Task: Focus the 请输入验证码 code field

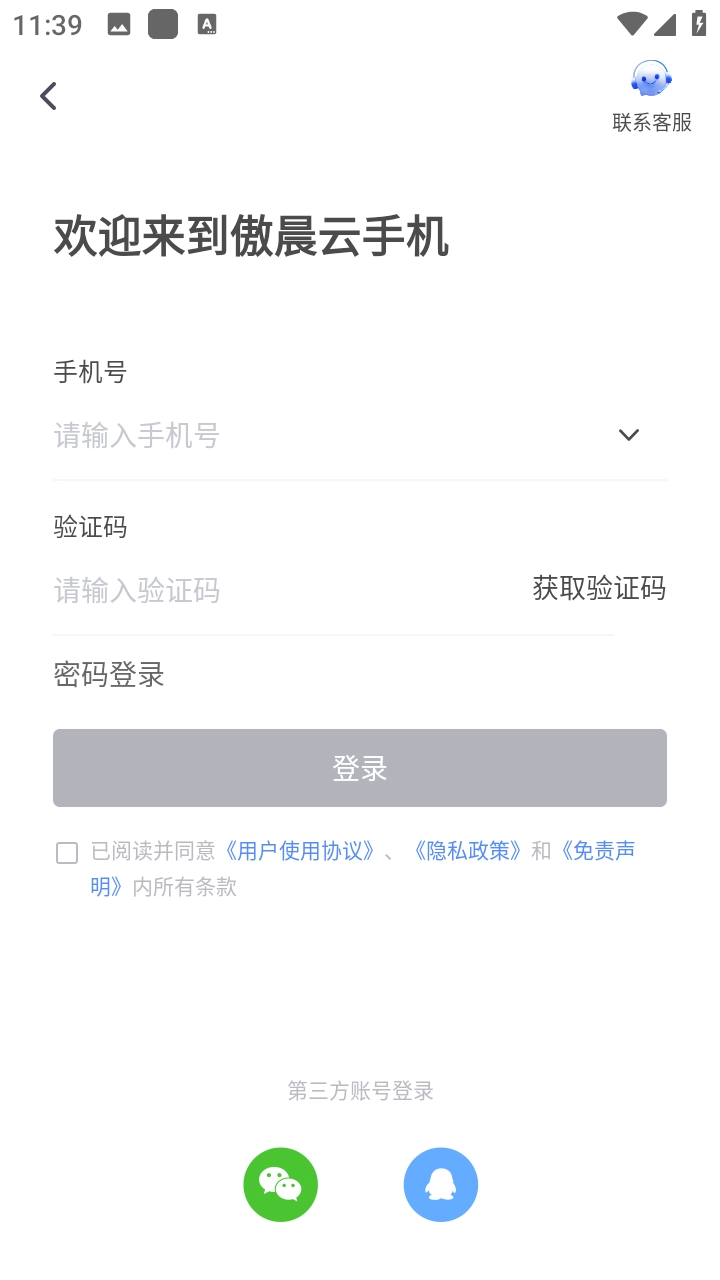Action: click(x=280, y=590)
